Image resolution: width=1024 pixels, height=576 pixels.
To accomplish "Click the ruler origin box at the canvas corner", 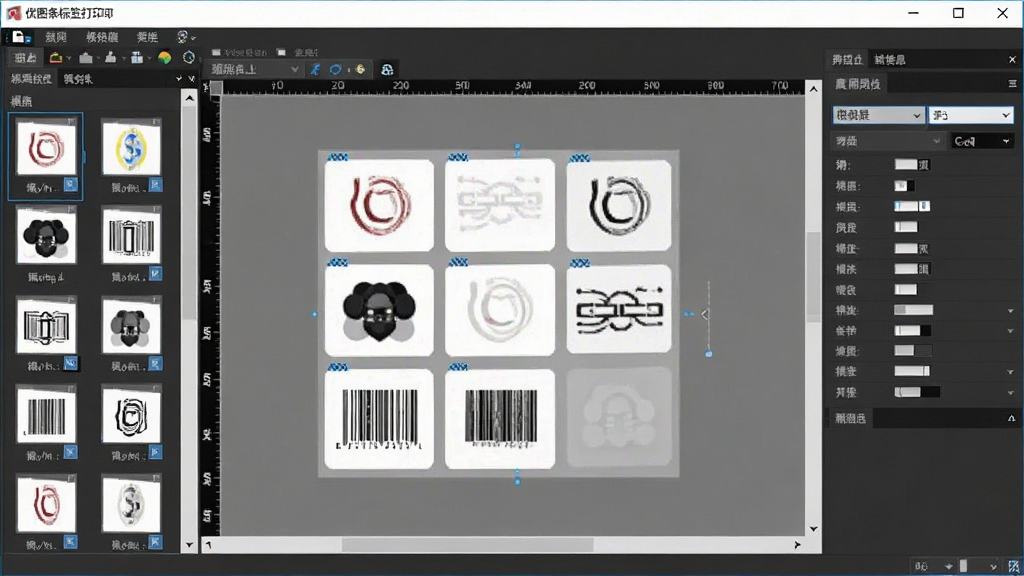I will coord(216,88).
